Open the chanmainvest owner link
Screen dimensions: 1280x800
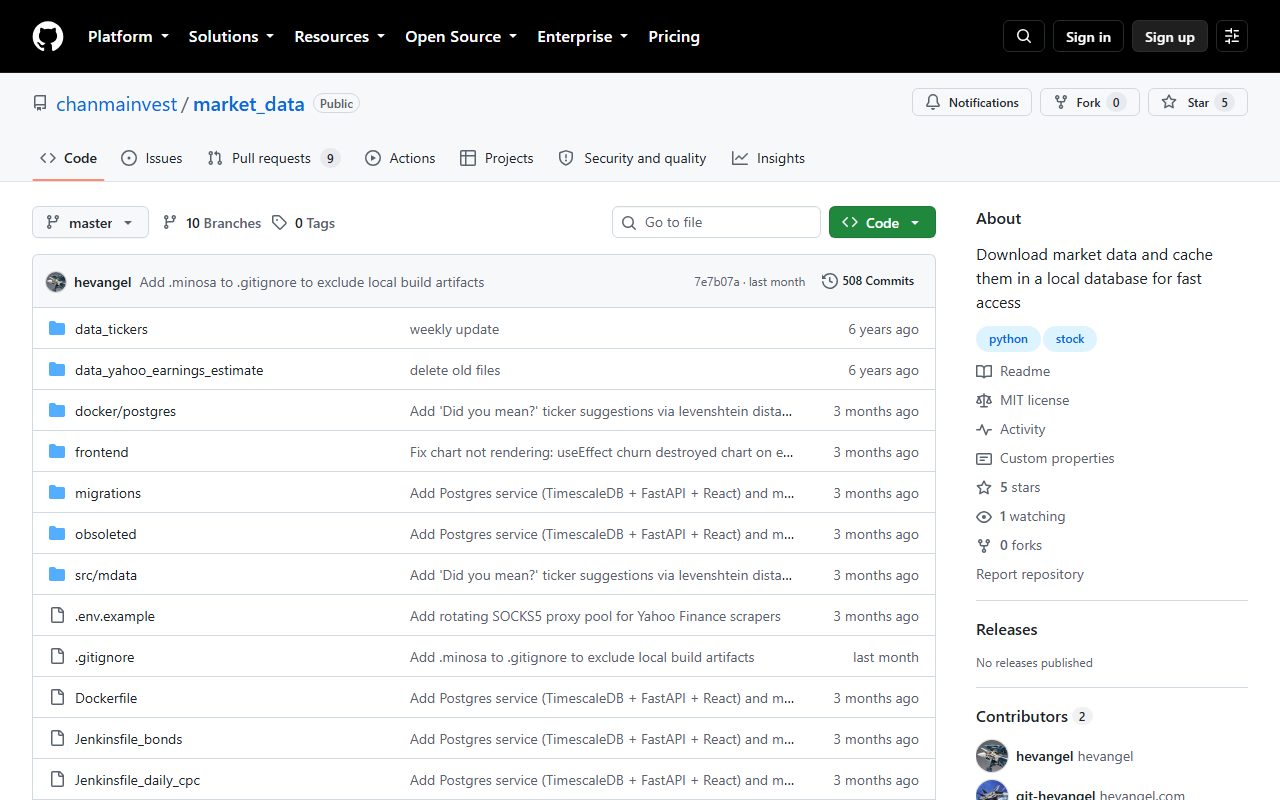[x=116, y=104]
